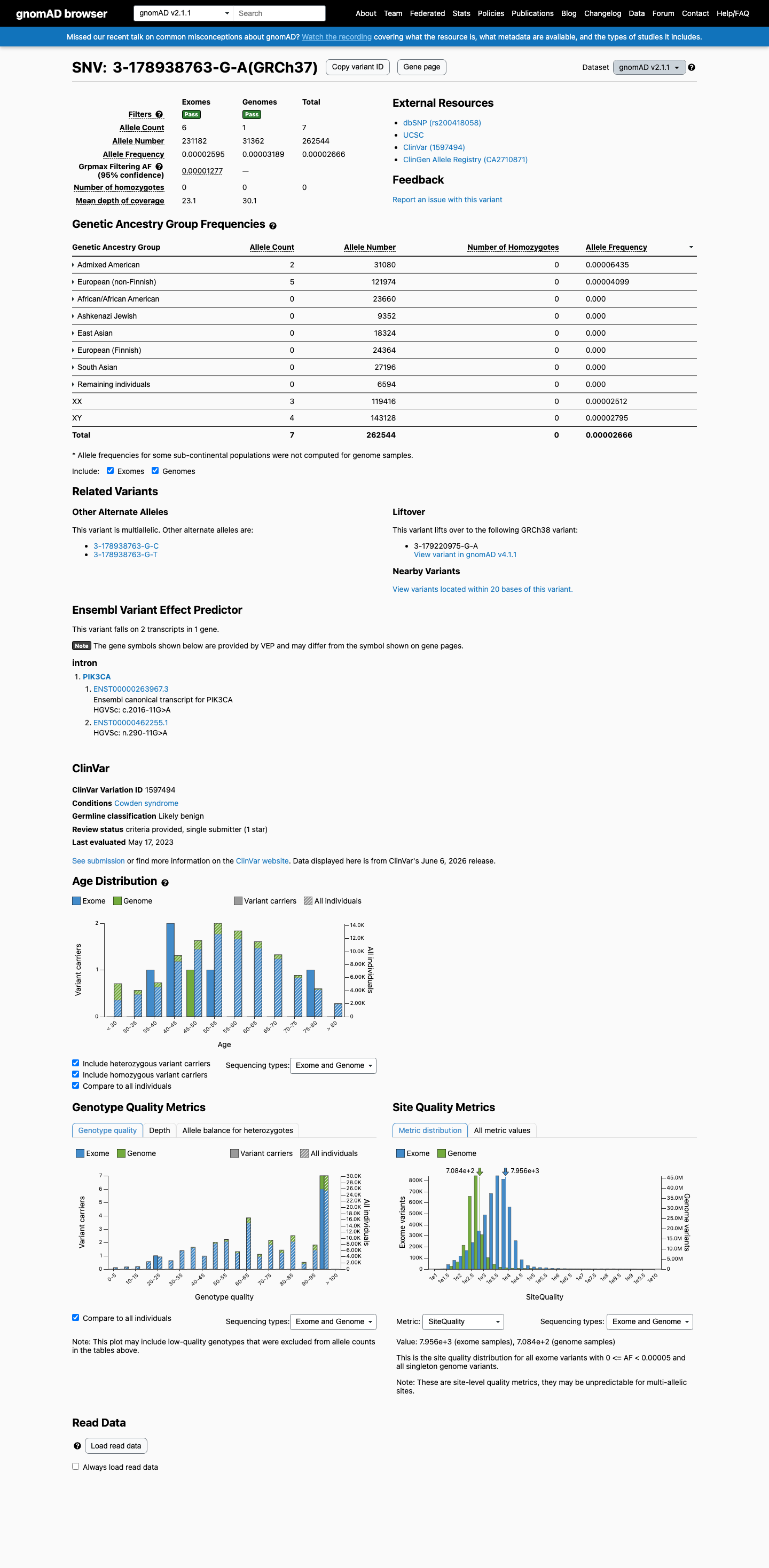Open the Publications nav item
Image resolution: width=769 pixels, height=1568 pixels.
532,13
